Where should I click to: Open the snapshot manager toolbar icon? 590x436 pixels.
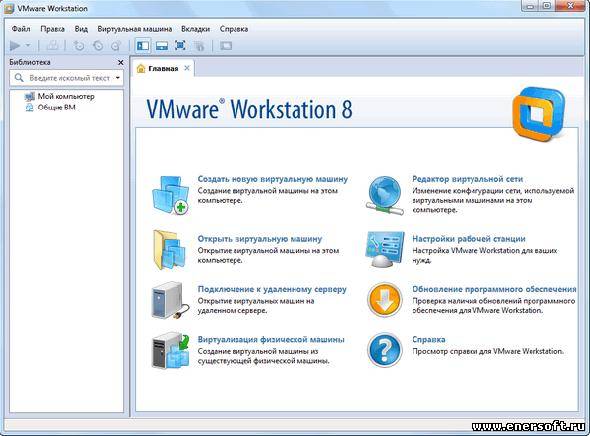pos(116,46)
